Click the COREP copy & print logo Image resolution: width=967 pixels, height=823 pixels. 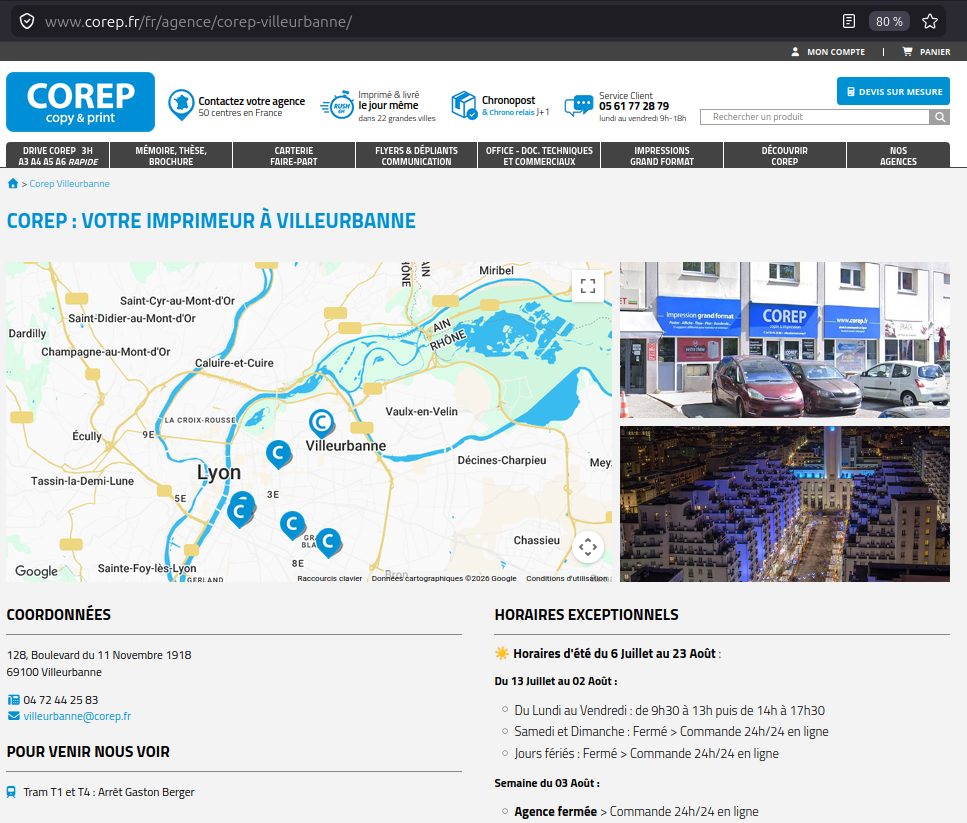point(80,102)
